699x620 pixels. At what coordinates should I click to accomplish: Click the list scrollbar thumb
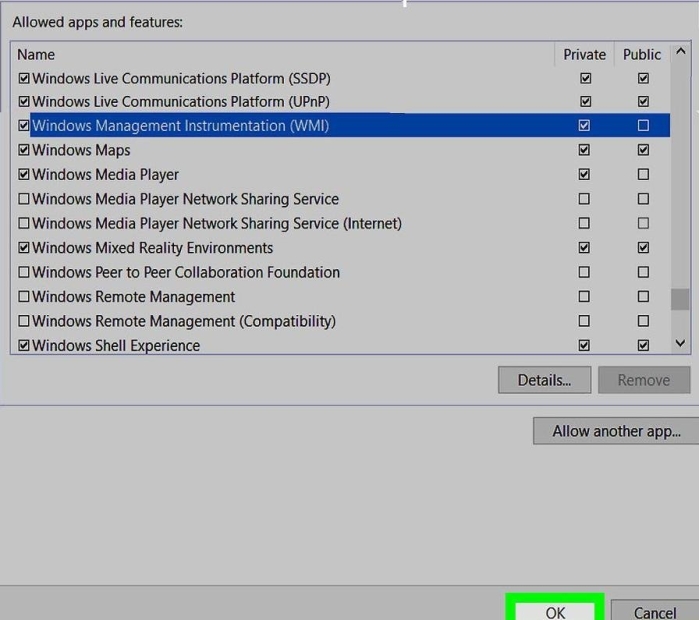pyautogui.click(x=680, y=299)
